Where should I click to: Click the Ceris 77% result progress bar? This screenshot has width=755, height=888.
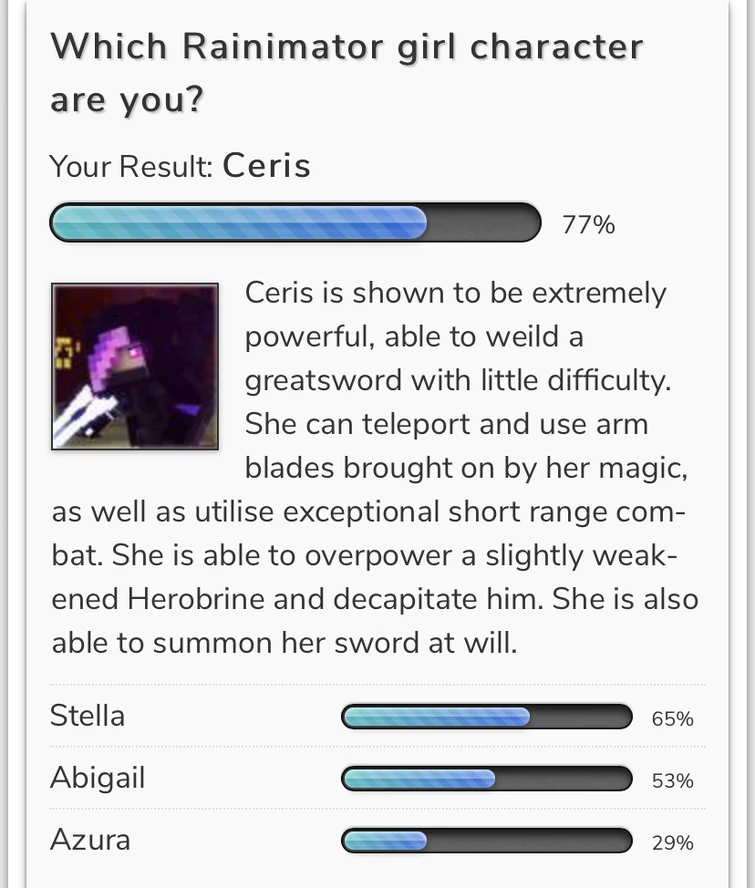295,223
